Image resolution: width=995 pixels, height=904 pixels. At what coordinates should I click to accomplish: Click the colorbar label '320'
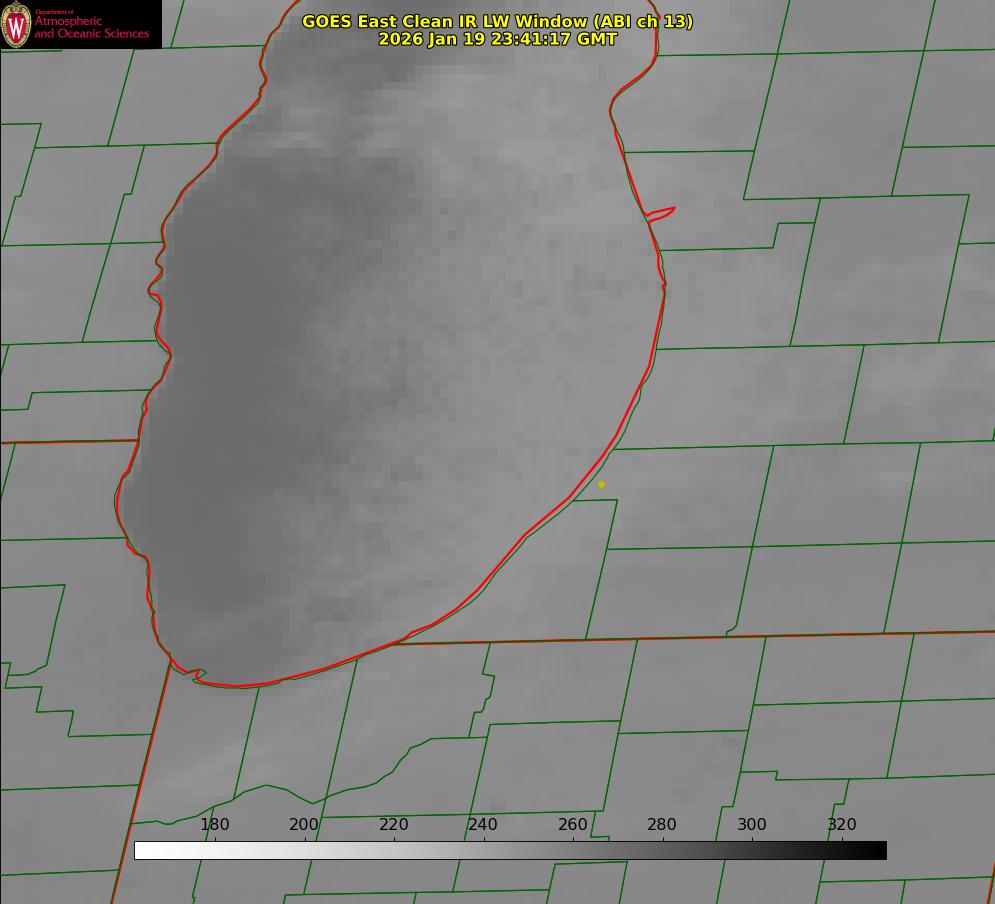(842, 824)
